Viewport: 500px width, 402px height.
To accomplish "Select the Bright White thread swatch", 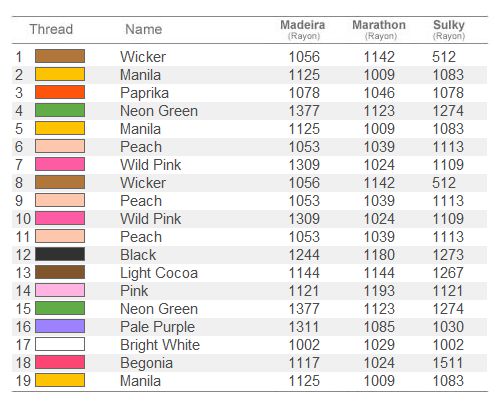I will [x=60, y=344].
